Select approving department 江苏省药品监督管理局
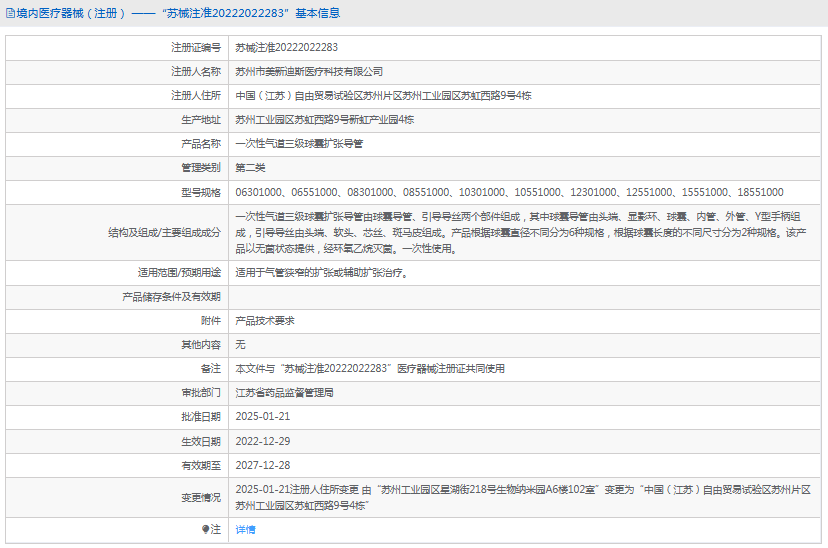The width and height of the screenshot is (828, 548). click(x=284, y=393)
